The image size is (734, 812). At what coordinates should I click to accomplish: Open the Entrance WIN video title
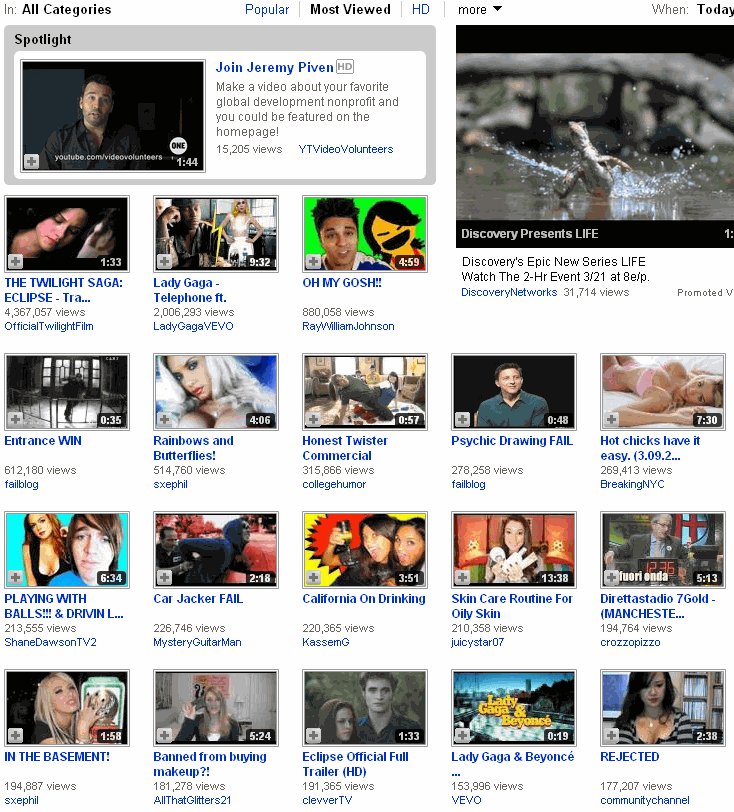click(43, 441)
